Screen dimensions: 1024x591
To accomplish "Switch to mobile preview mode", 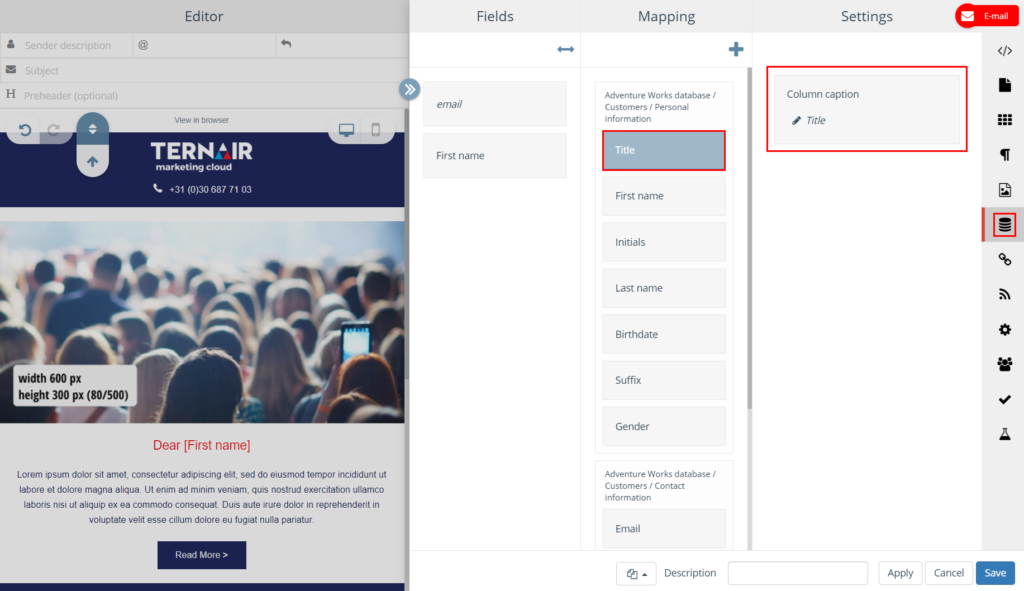I will pos(376,129).
